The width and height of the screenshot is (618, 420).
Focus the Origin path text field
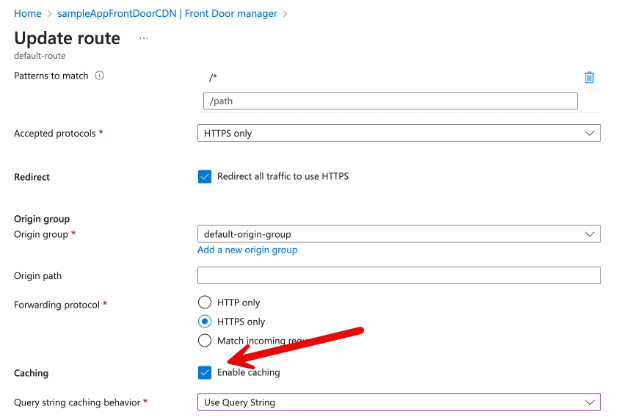click(399, 275)
